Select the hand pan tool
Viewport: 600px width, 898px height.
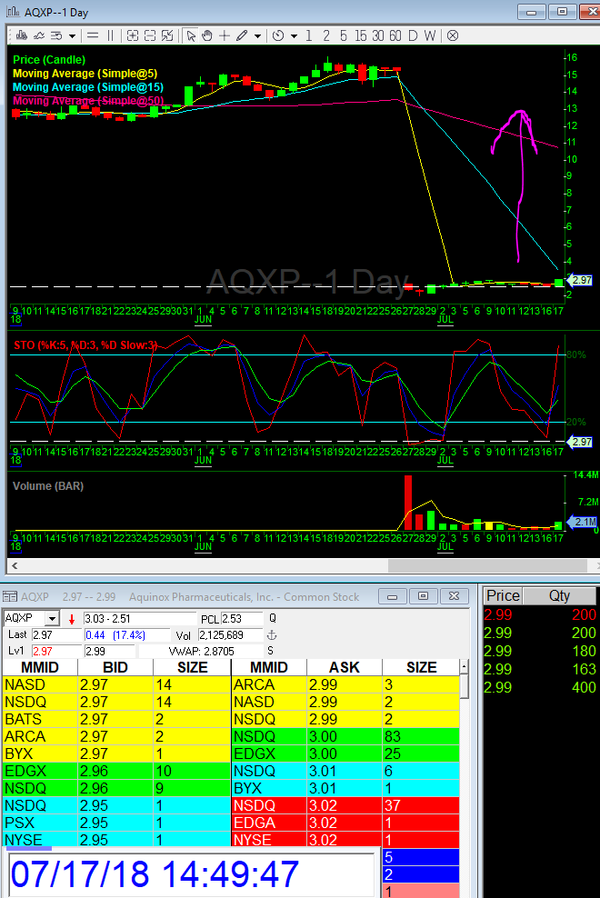coord(207,35)
